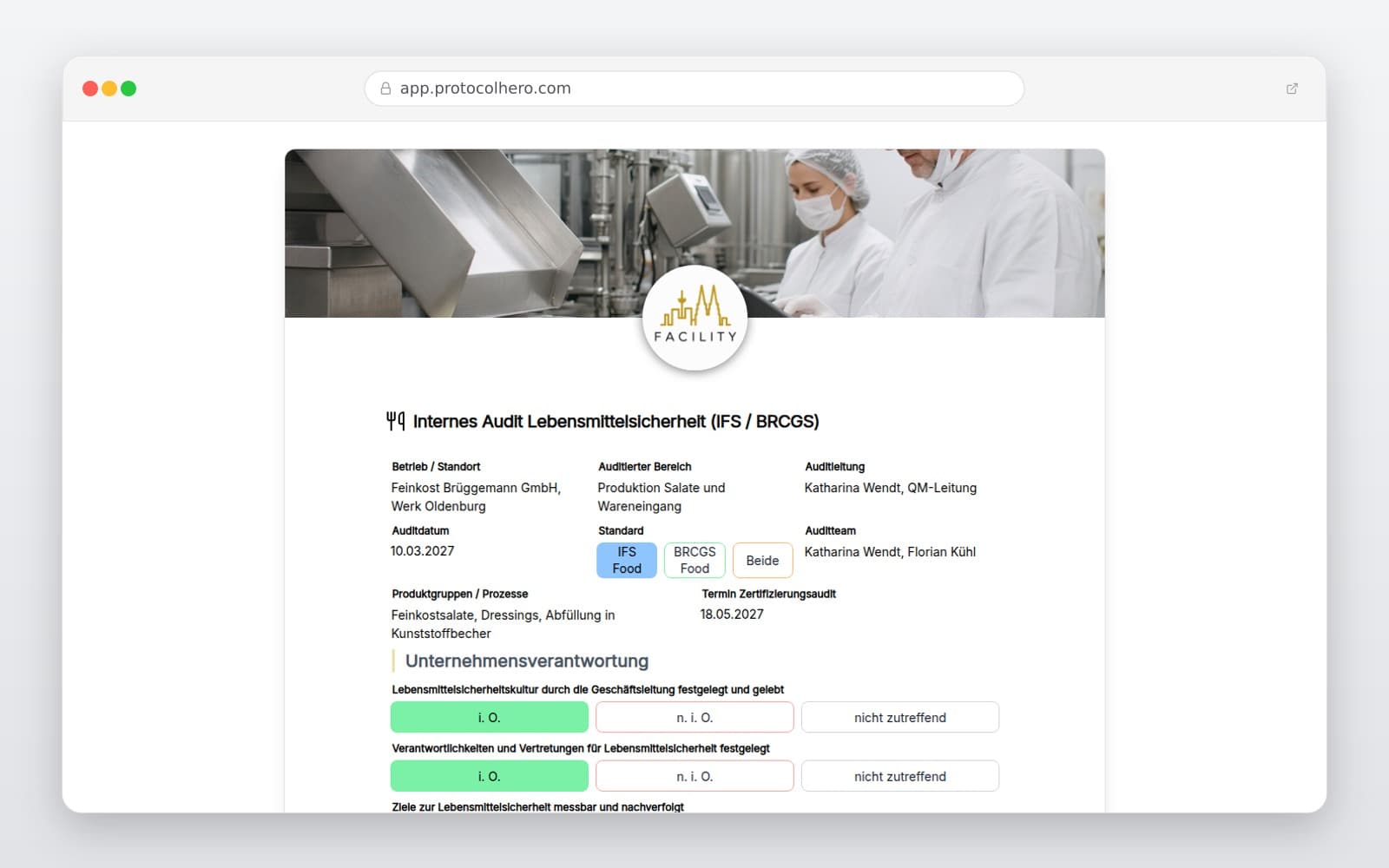Click the Internes Audit Lebensmittelsicherheit title
Screen dimensions: 1389x868
click(x=616, y=422)
